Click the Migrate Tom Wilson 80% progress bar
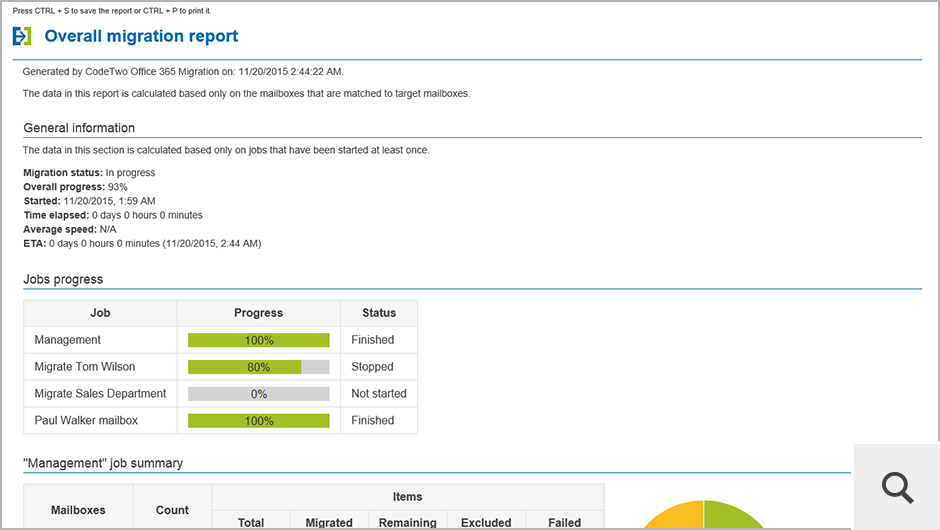This screenshot has height=530, width=940. 258,367
